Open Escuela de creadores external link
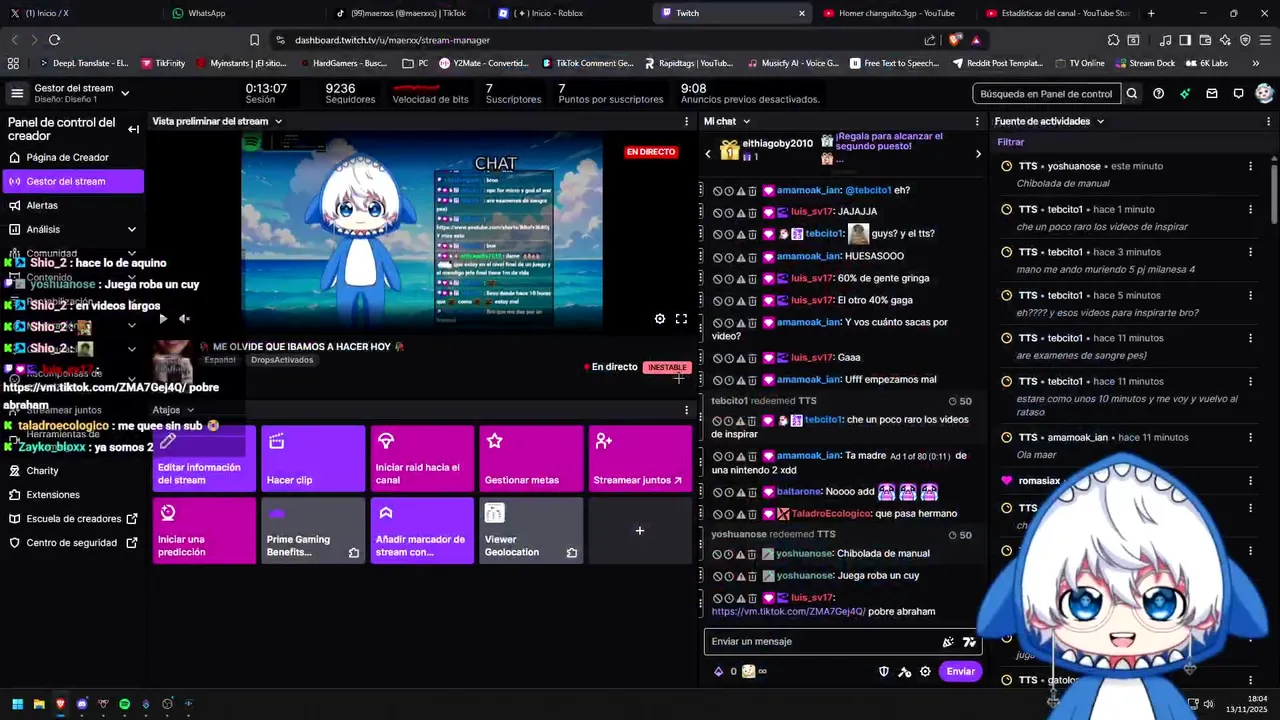1280x720 pixels. (x=73, y=518)
